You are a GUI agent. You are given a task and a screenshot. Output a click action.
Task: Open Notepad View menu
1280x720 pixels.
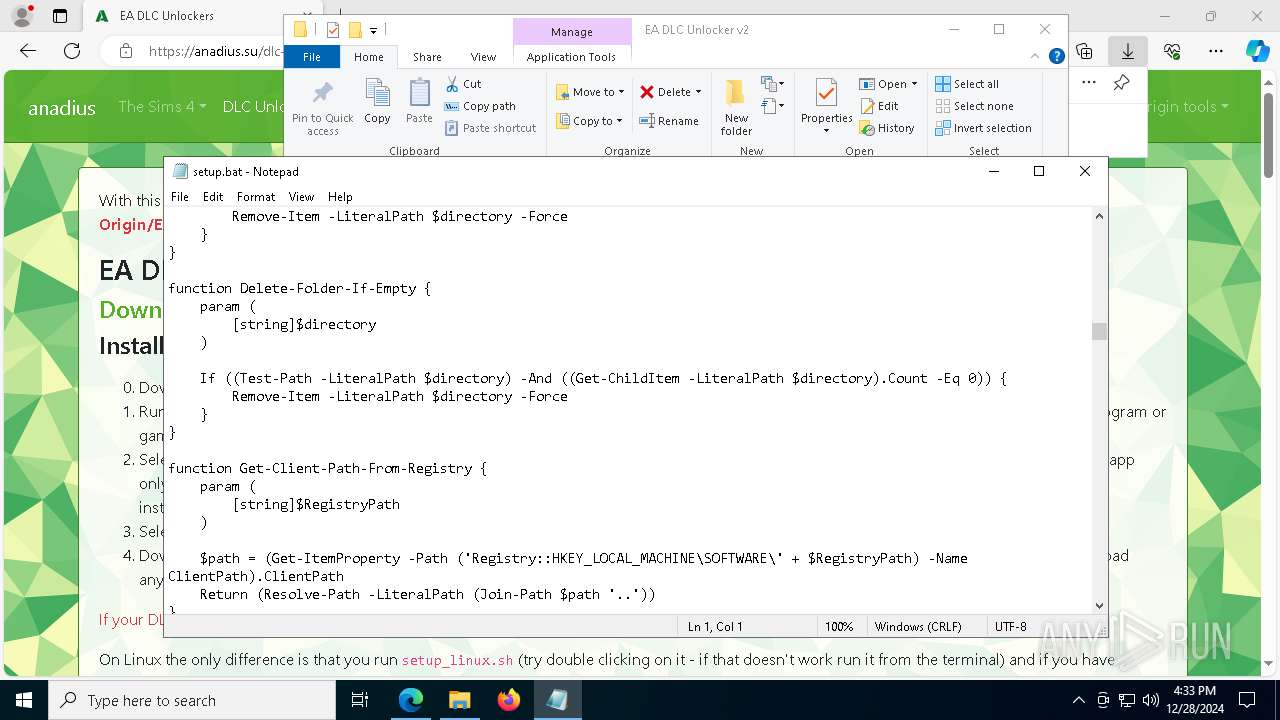coord(301,197)
